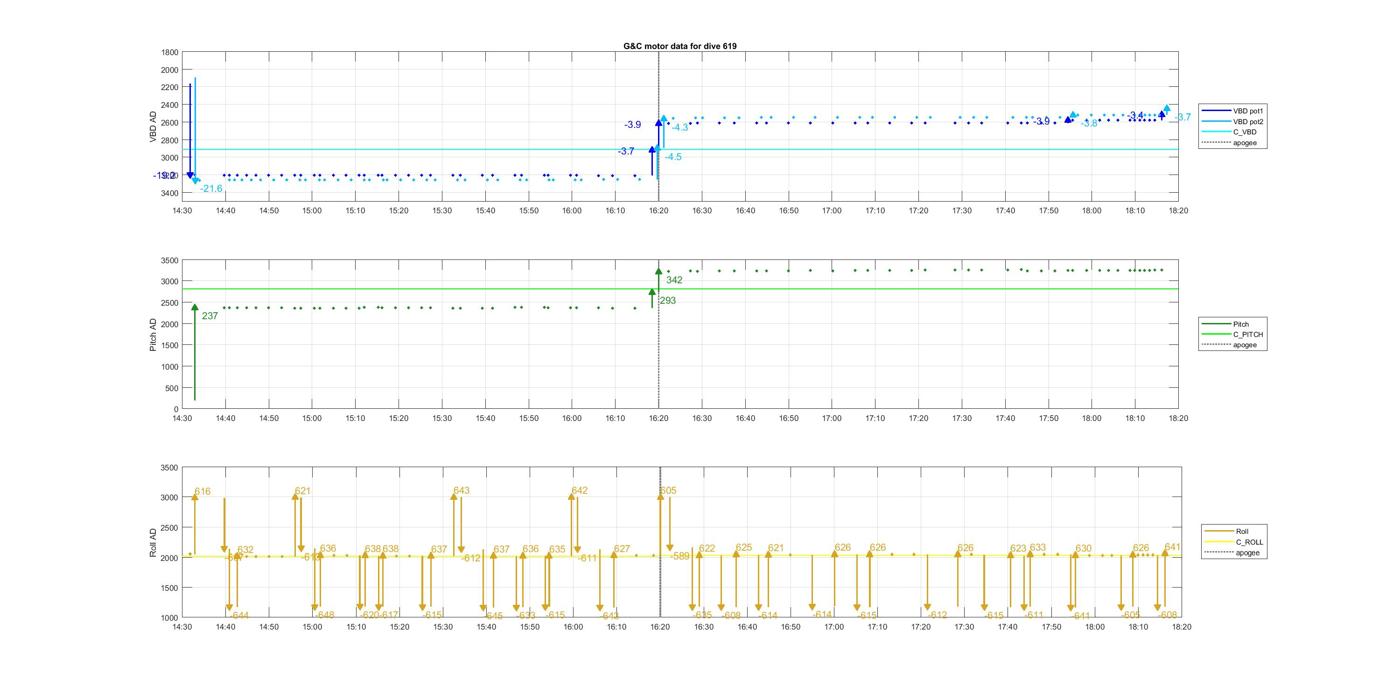Image resolution: width=1400 pixels, height=693 pixels.
Task: Click the "-589" roll data label
Action: click(680, 556)
